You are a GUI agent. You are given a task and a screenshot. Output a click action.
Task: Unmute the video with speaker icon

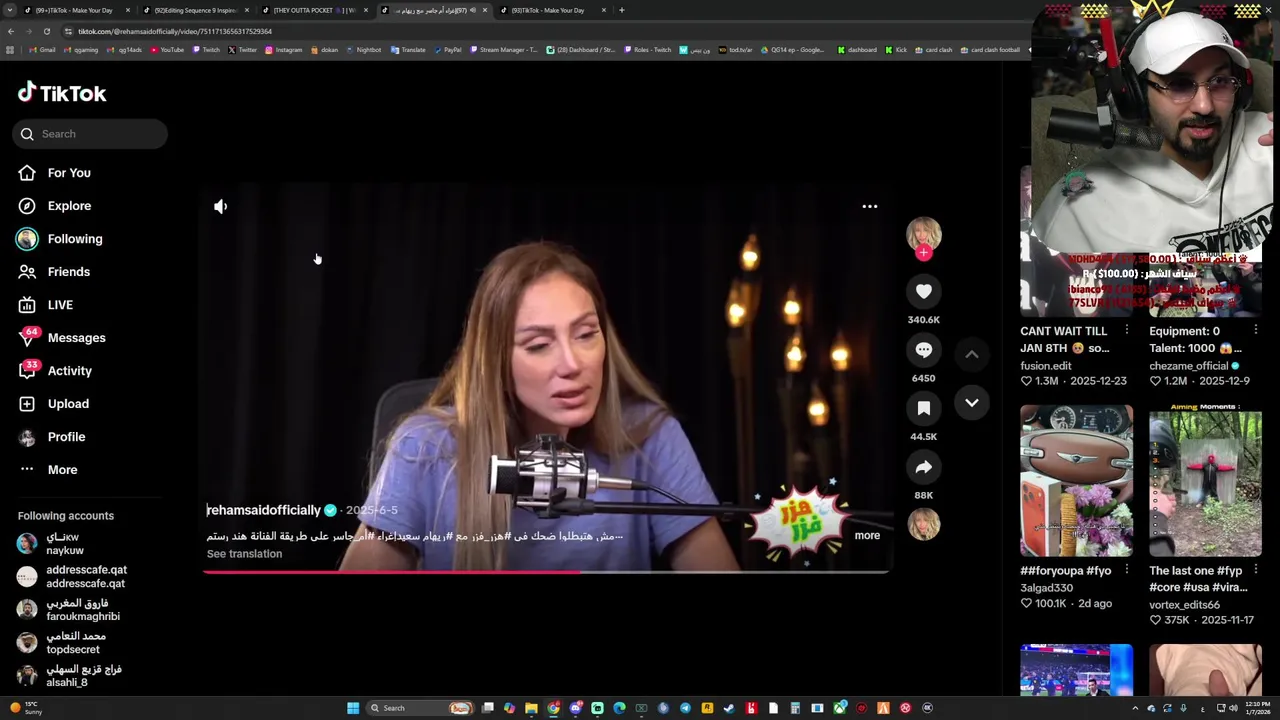(221, 207)
